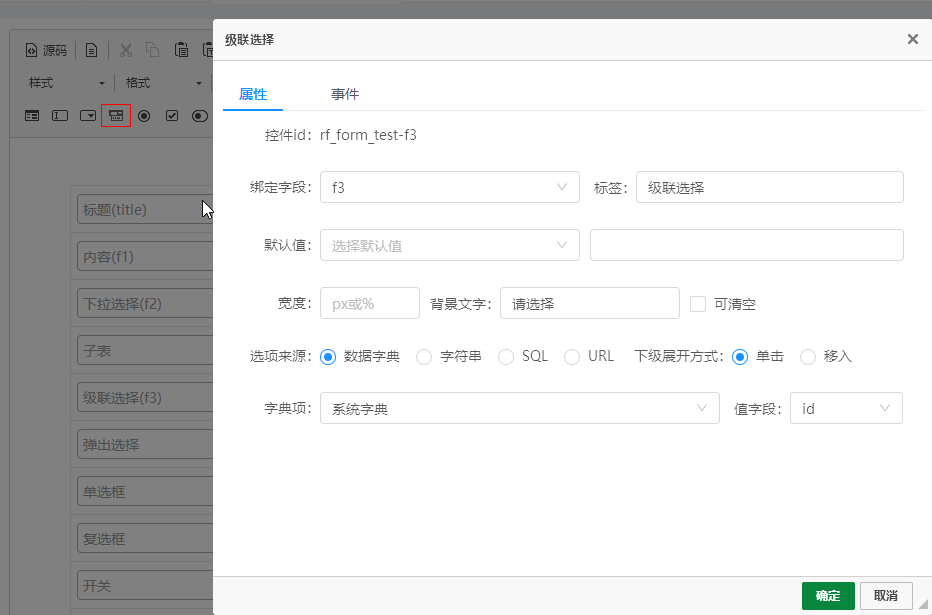932x615 pixels.
Task: Open the 格式 format dropdown
Action: tap(163, 83)
